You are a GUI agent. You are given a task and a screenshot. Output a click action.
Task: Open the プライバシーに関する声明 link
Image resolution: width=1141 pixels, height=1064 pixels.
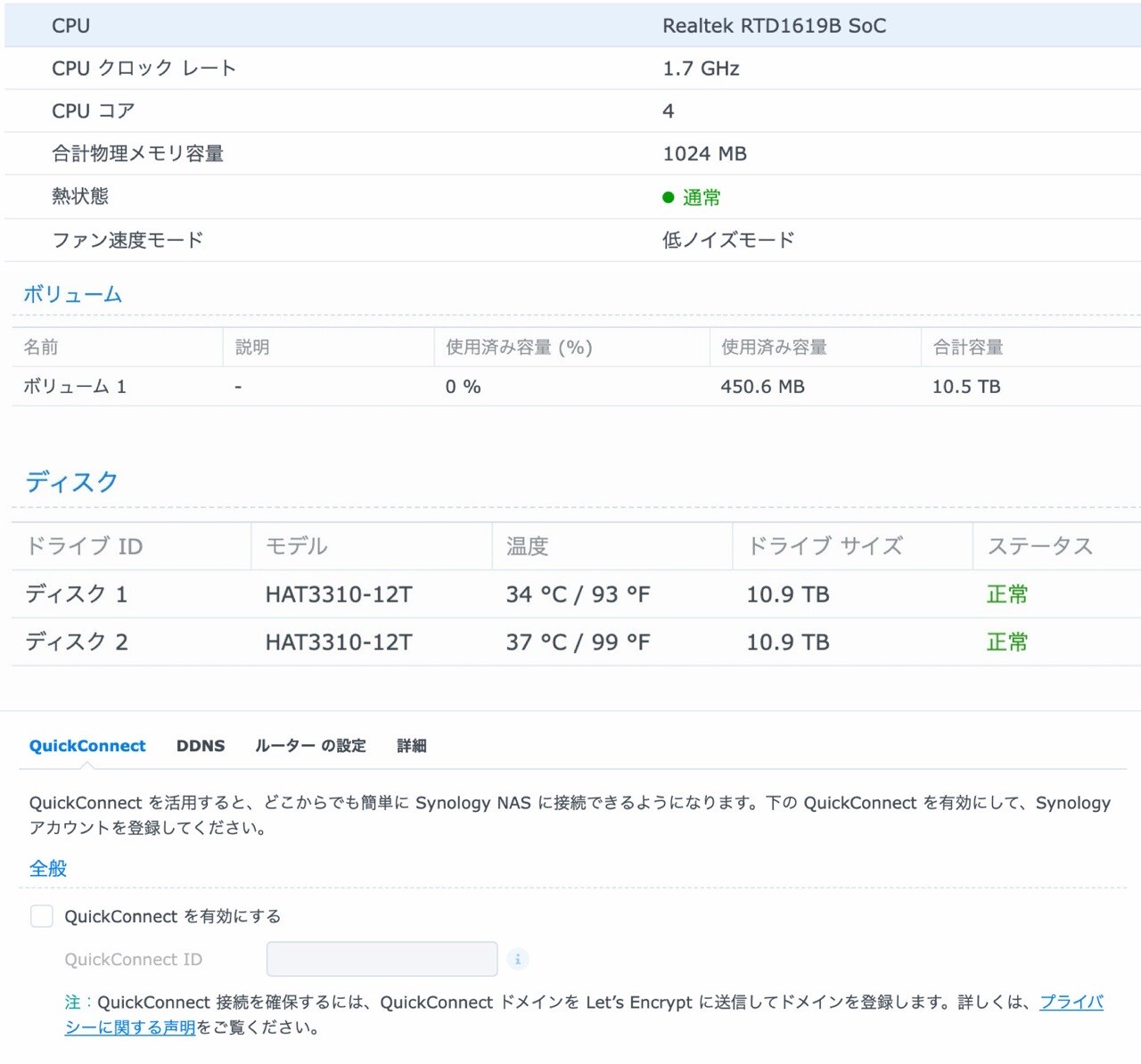click(x=1071, y=1003)
